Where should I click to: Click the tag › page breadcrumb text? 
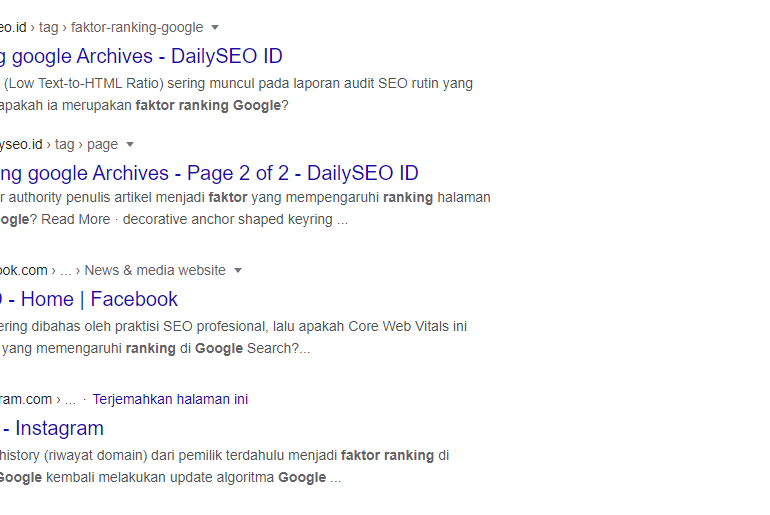coord(86,144)
